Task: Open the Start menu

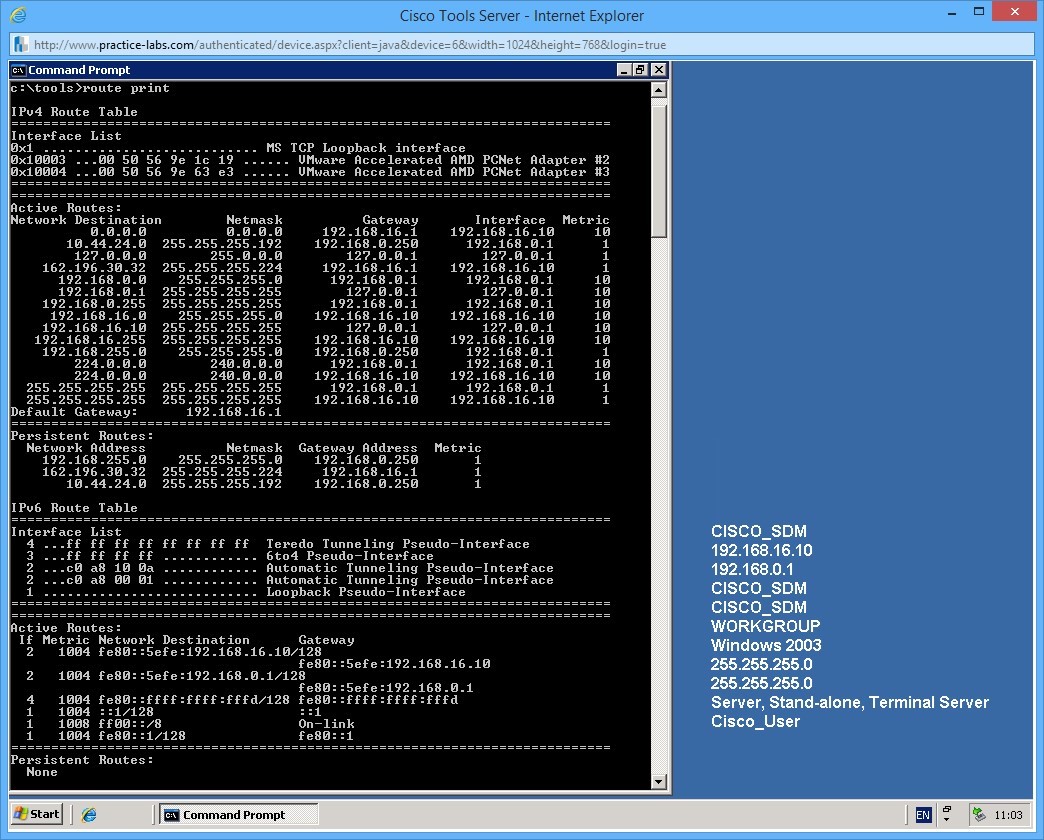Action: [35, 813]
